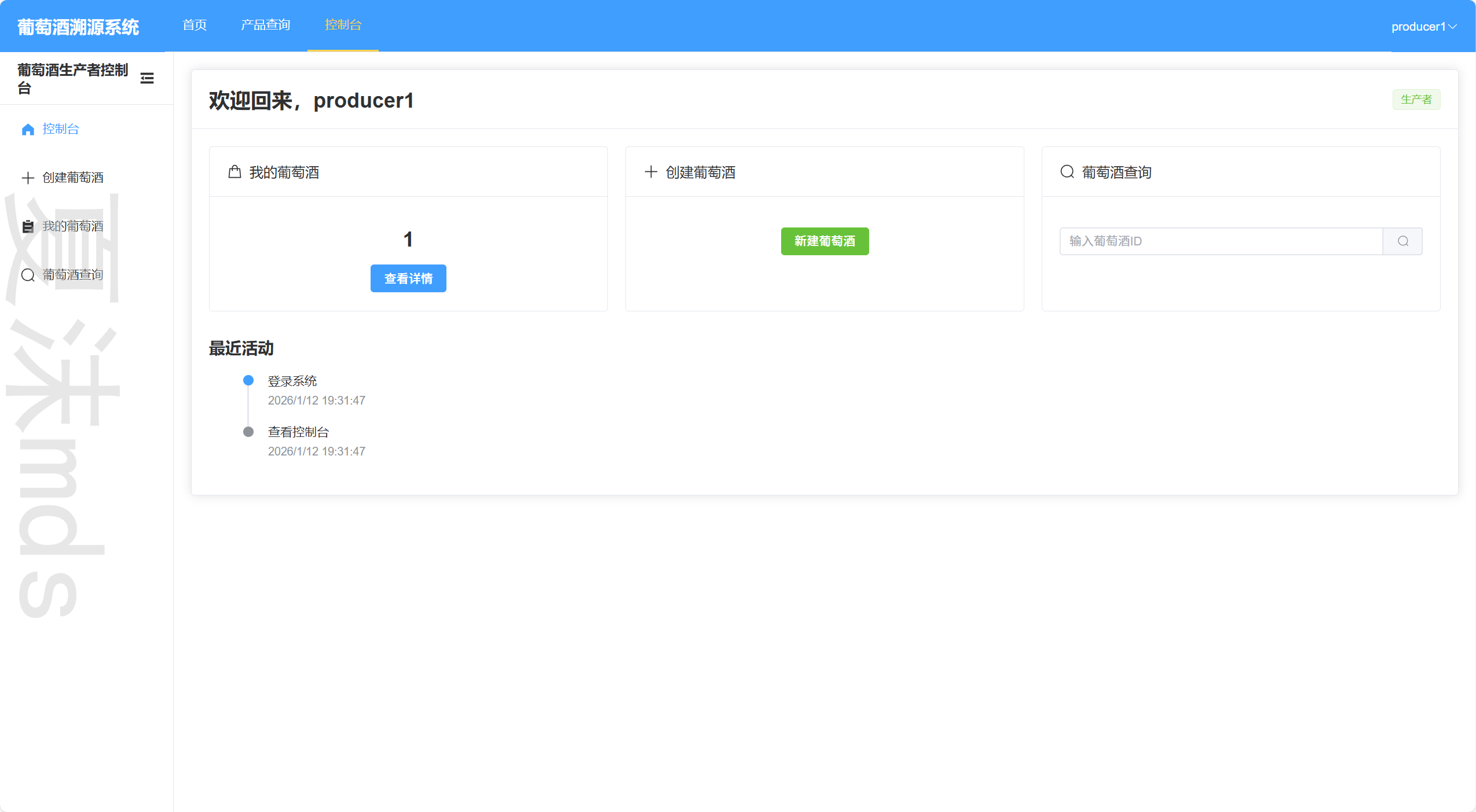The image size is (1476, 812).
Task: Click the magnifier icon beside 葡萄酒查询 in sidebar
Action: 28,275
